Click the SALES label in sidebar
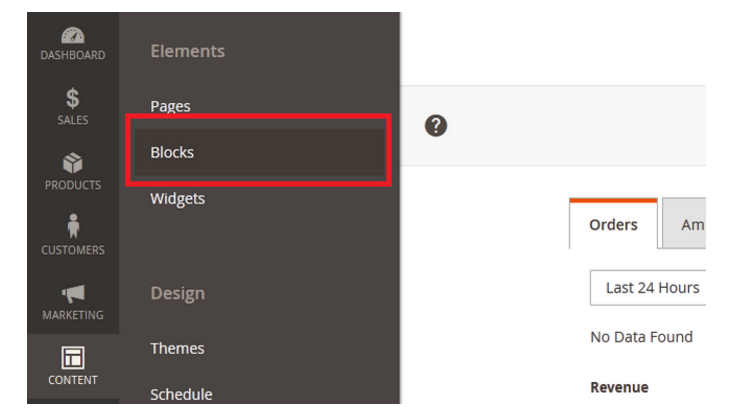The image size is (735, 408). click(73, 120)
